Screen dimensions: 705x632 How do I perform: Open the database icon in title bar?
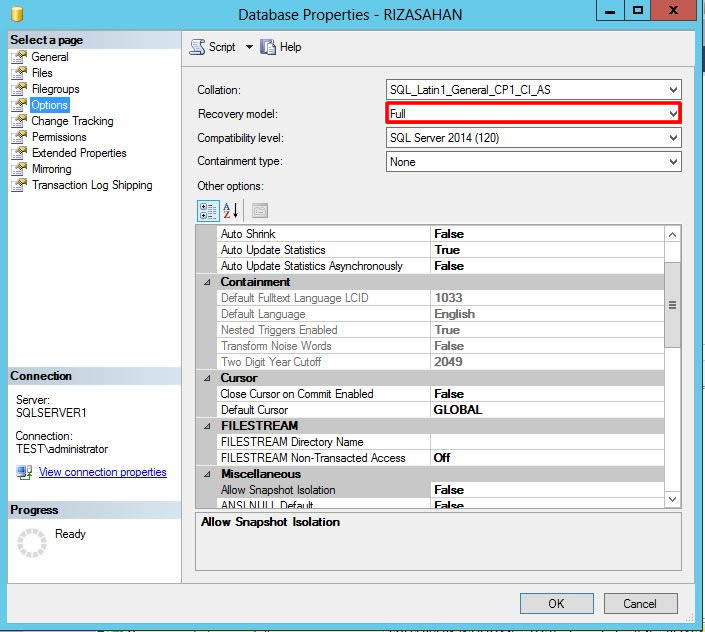click(16, 13)
